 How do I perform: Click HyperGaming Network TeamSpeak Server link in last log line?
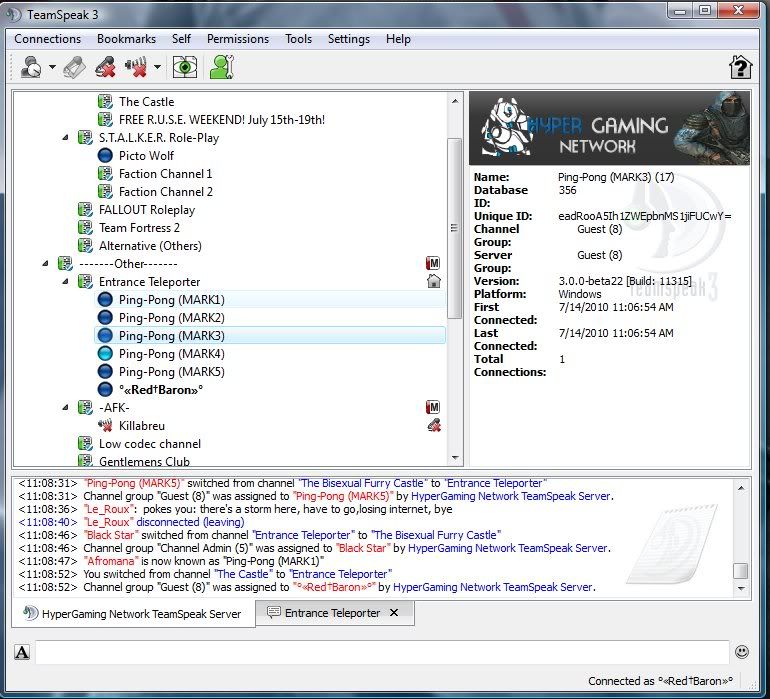pyautogui.click(x=494, y=587)
